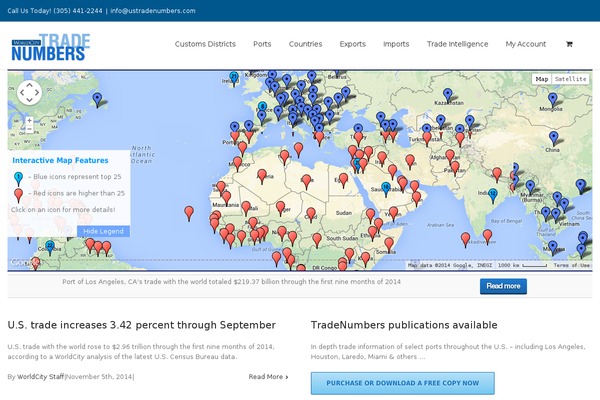Open U.S. trade increases 3.42 percent headline
This screenshot has width=600, height=400.
tap(142, 325)
